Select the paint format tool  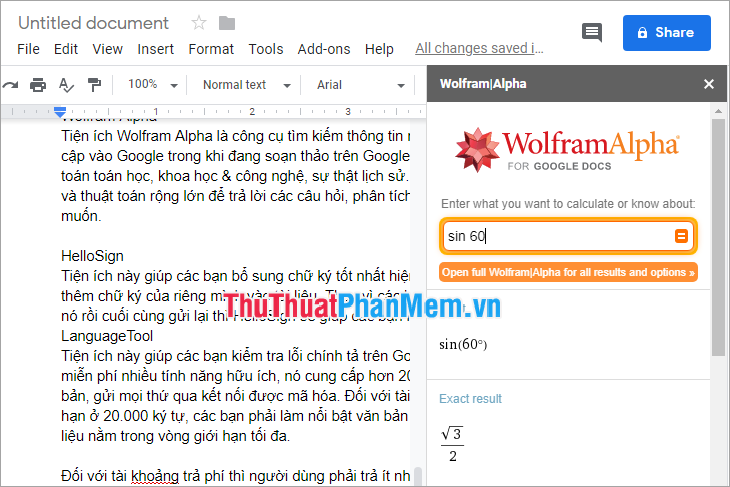[x=95, y=85]
